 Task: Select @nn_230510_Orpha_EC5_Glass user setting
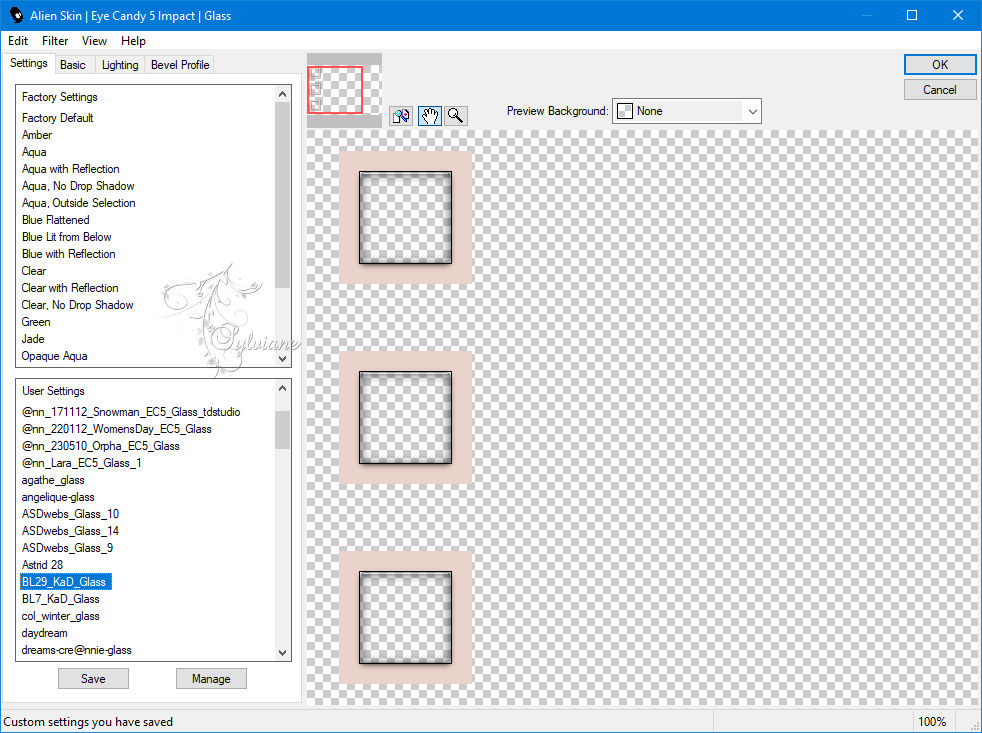click(x=101, y=445)
